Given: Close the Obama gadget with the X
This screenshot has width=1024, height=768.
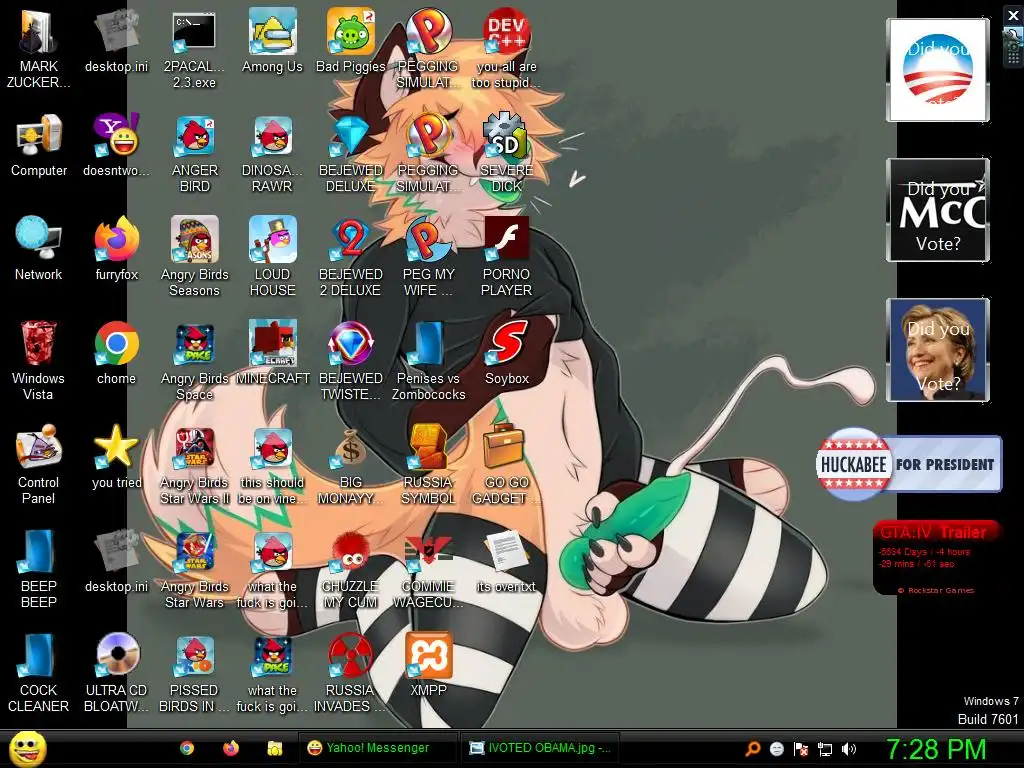Looking at the screenshot, I should point(1013,15).
